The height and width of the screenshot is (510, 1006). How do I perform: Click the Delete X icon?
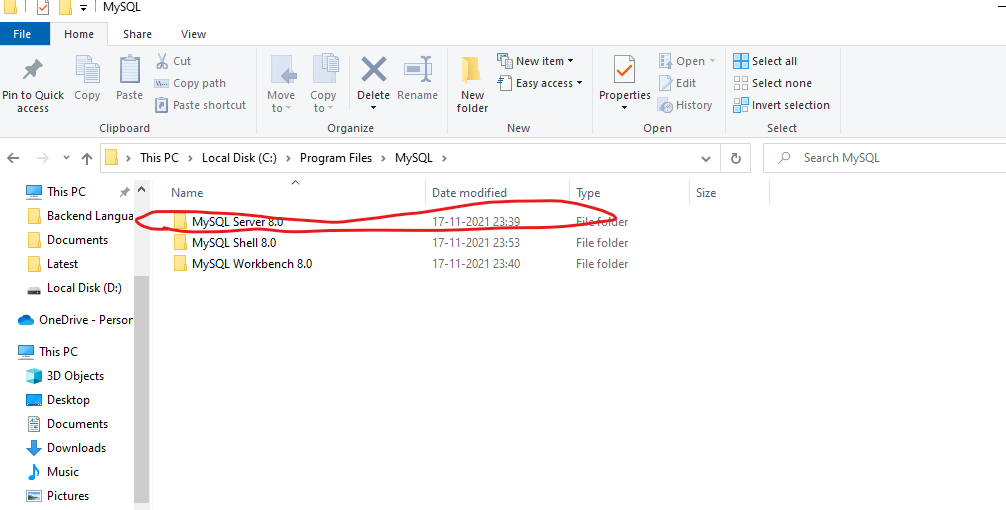[x=373, y=69]
